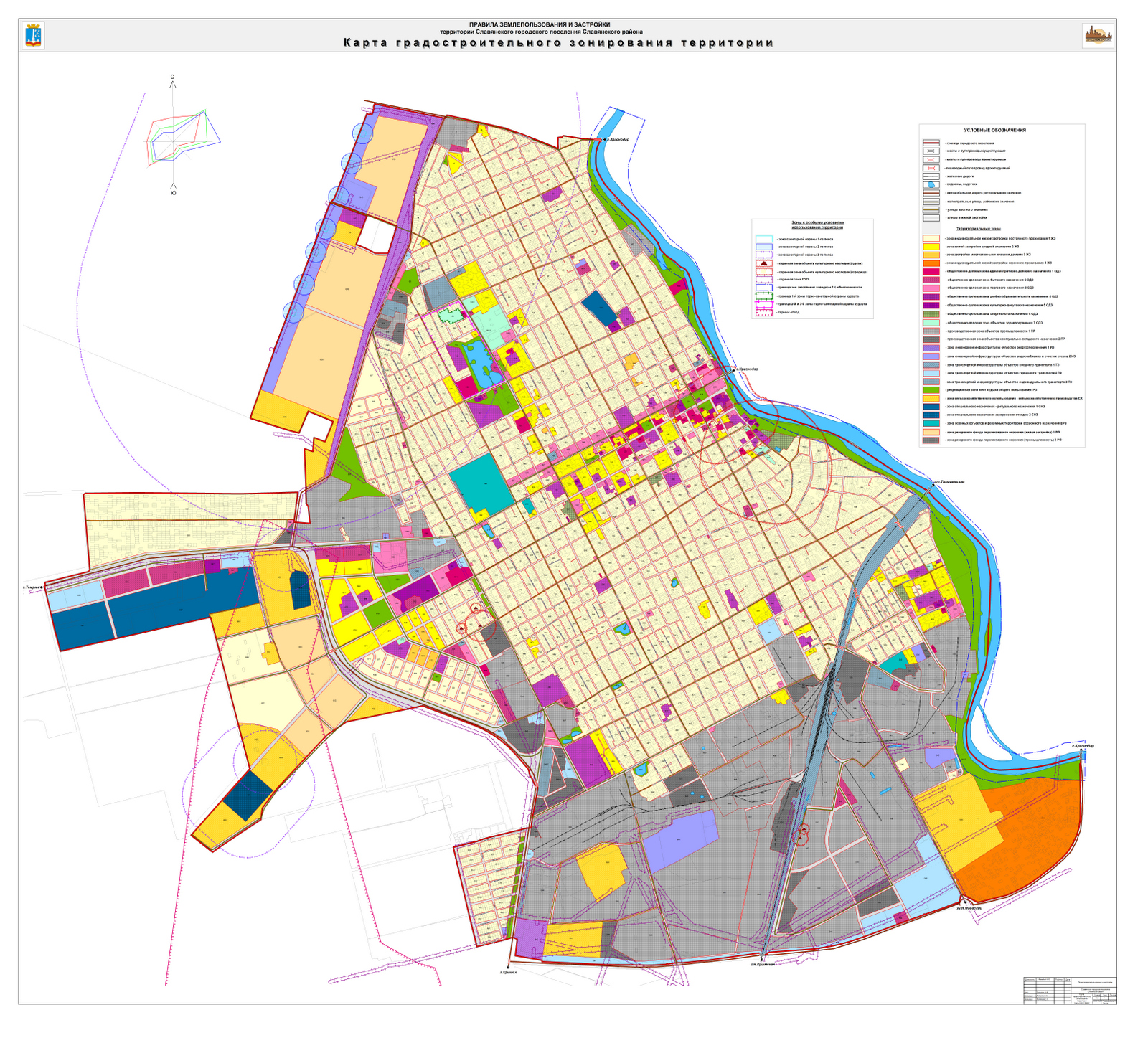1148x1053 pixels.
Task: Click the gray 2 РФ reserve industrial swatch
Action: (931, 440)
